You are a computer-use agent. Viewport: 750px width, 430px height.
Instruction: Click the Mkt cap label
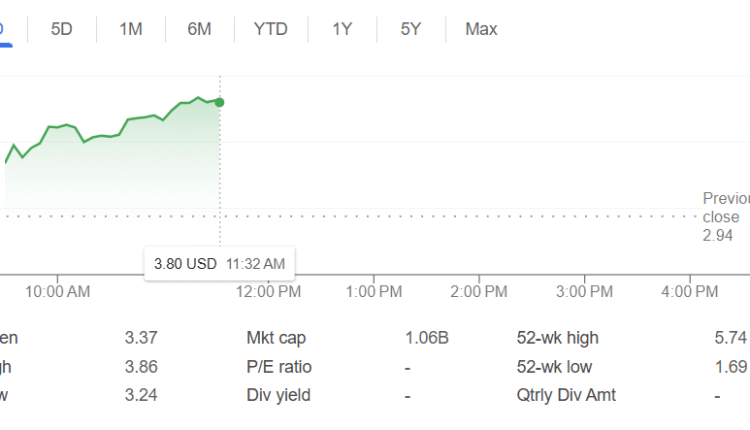click(276, 338)
